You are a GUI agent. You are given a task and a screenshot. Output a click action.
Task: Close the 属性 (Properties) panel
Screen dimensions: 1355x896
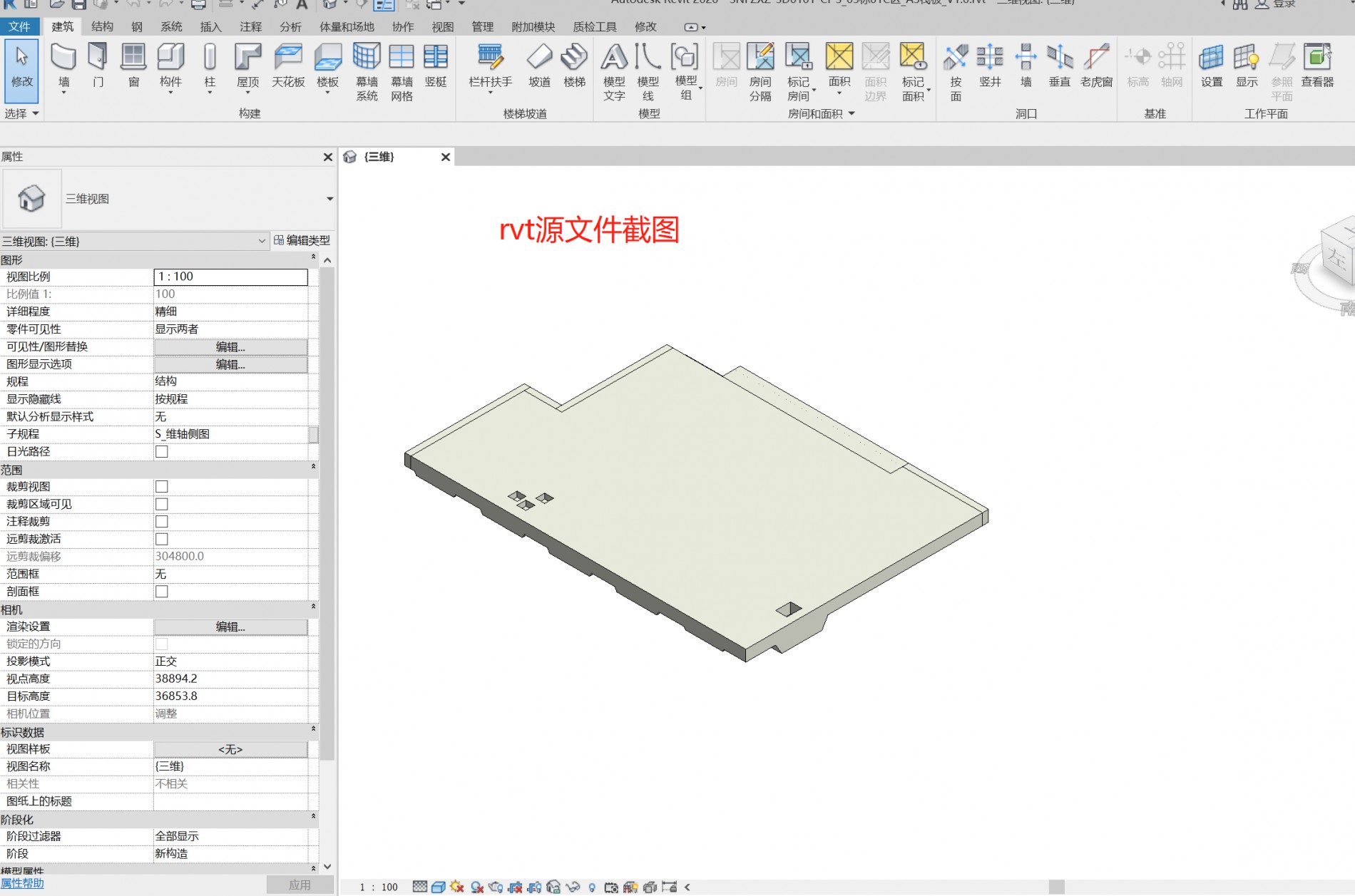click(x=328, y=157)
